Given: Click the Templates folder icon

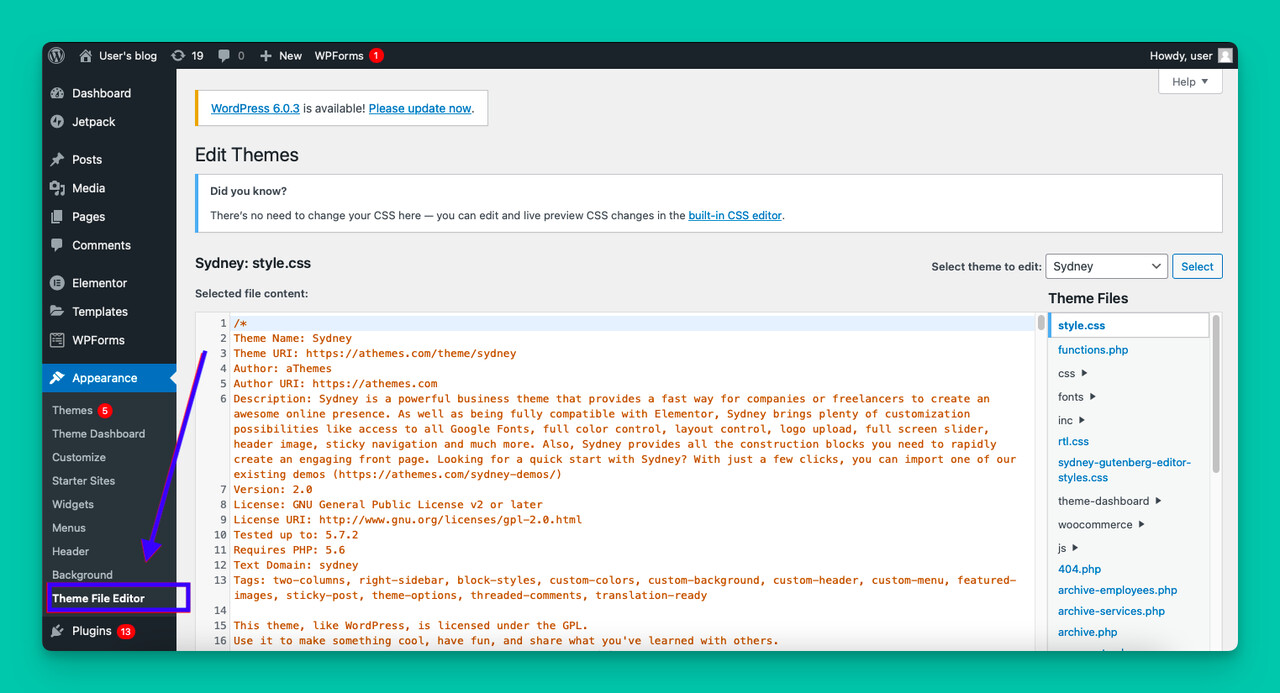Looking at the screenshot, I should click(x=57, y=311).
